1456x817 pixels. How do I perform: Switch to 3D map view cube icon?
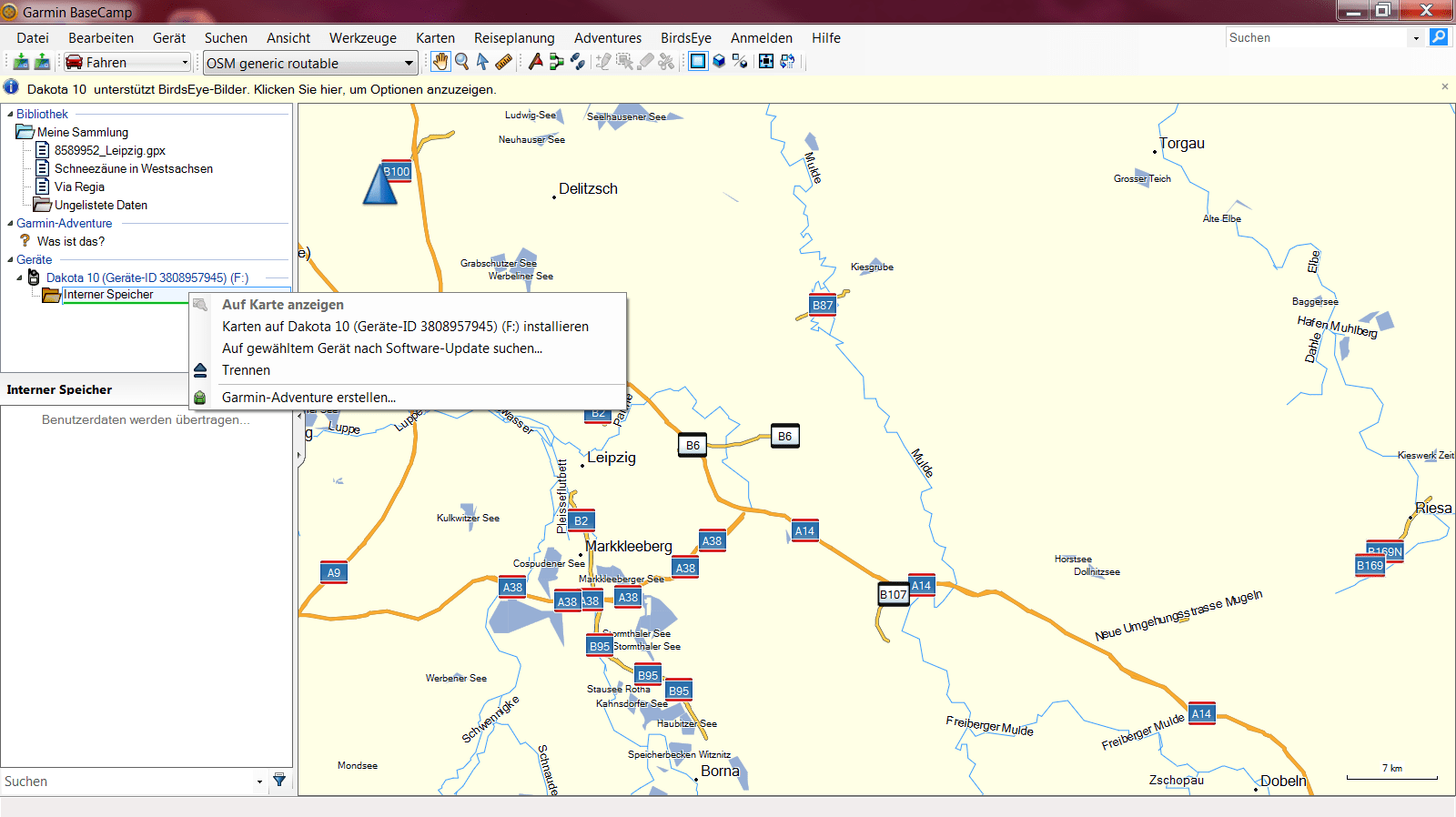(x=719, y=62)
